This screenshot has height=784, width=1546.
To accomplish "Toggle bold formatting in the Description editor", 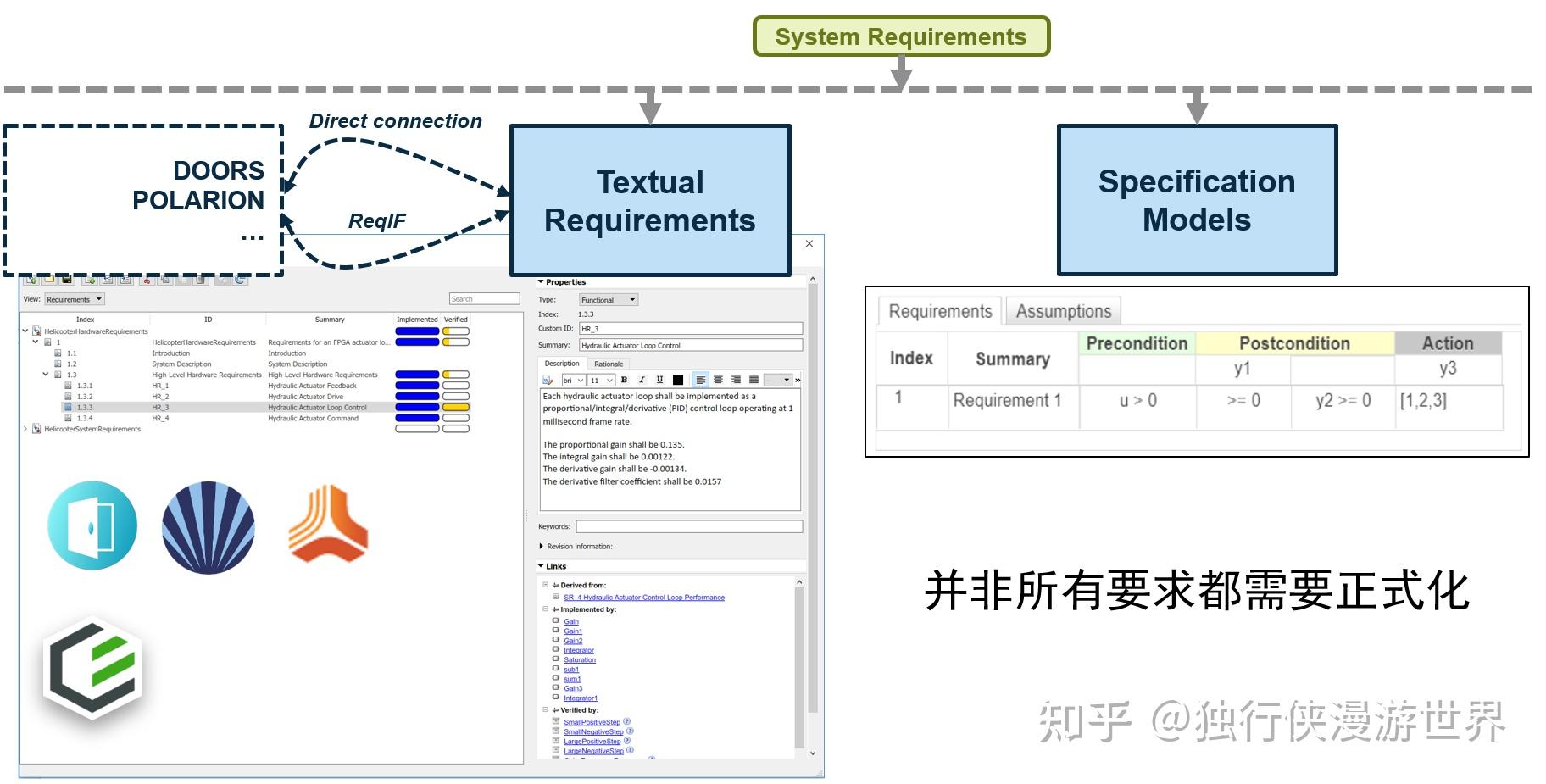I will pos(625,380).
